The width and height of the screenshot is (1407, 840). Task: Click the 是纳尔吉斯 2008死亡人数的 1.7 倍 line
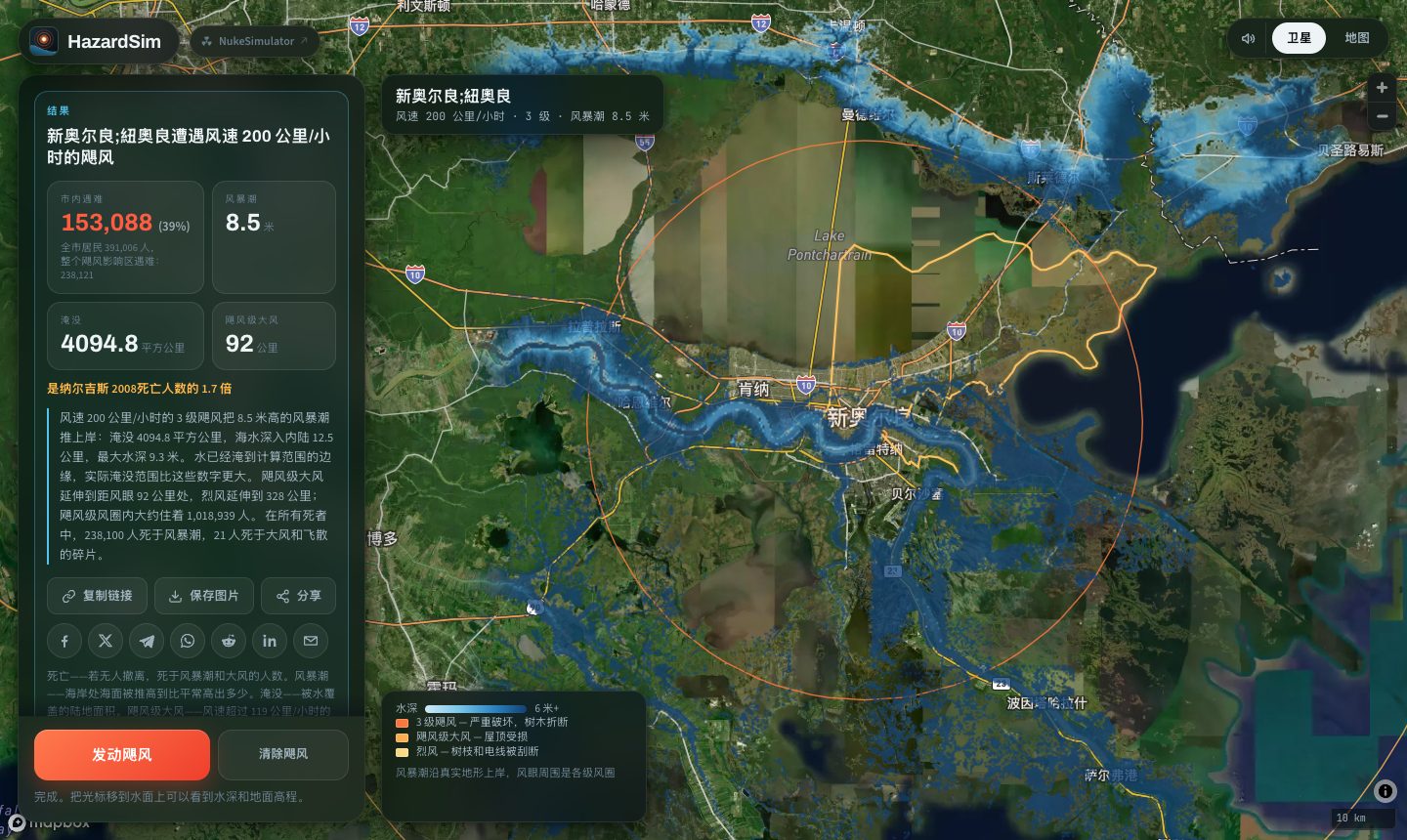click(140, 388)
